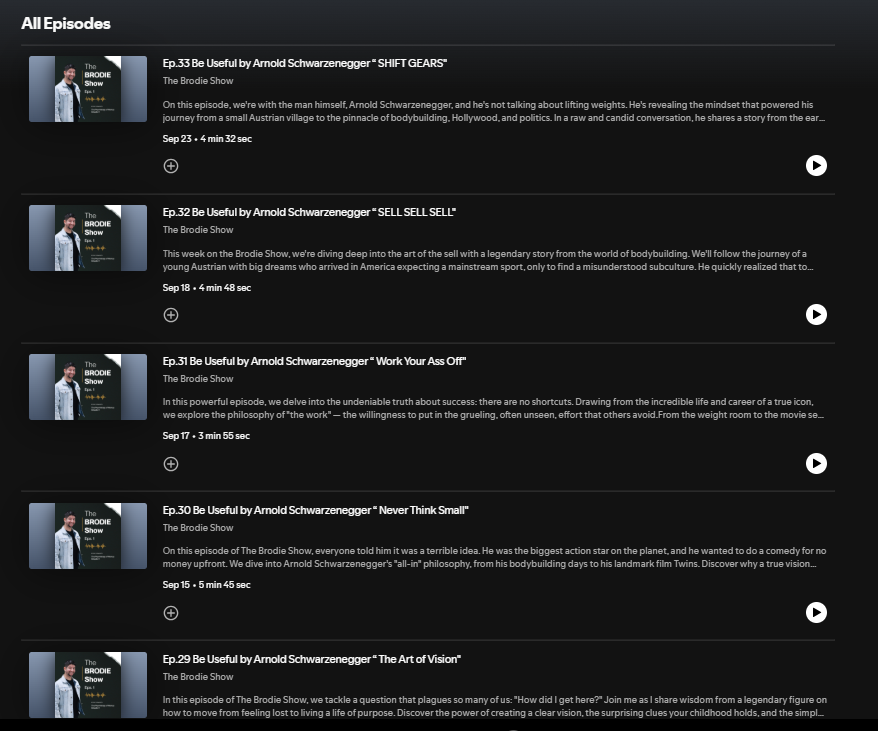Open Ep.29 The Art of Vision title
Image resolution: width=878 pixels, height=731 pixels.
311,659
